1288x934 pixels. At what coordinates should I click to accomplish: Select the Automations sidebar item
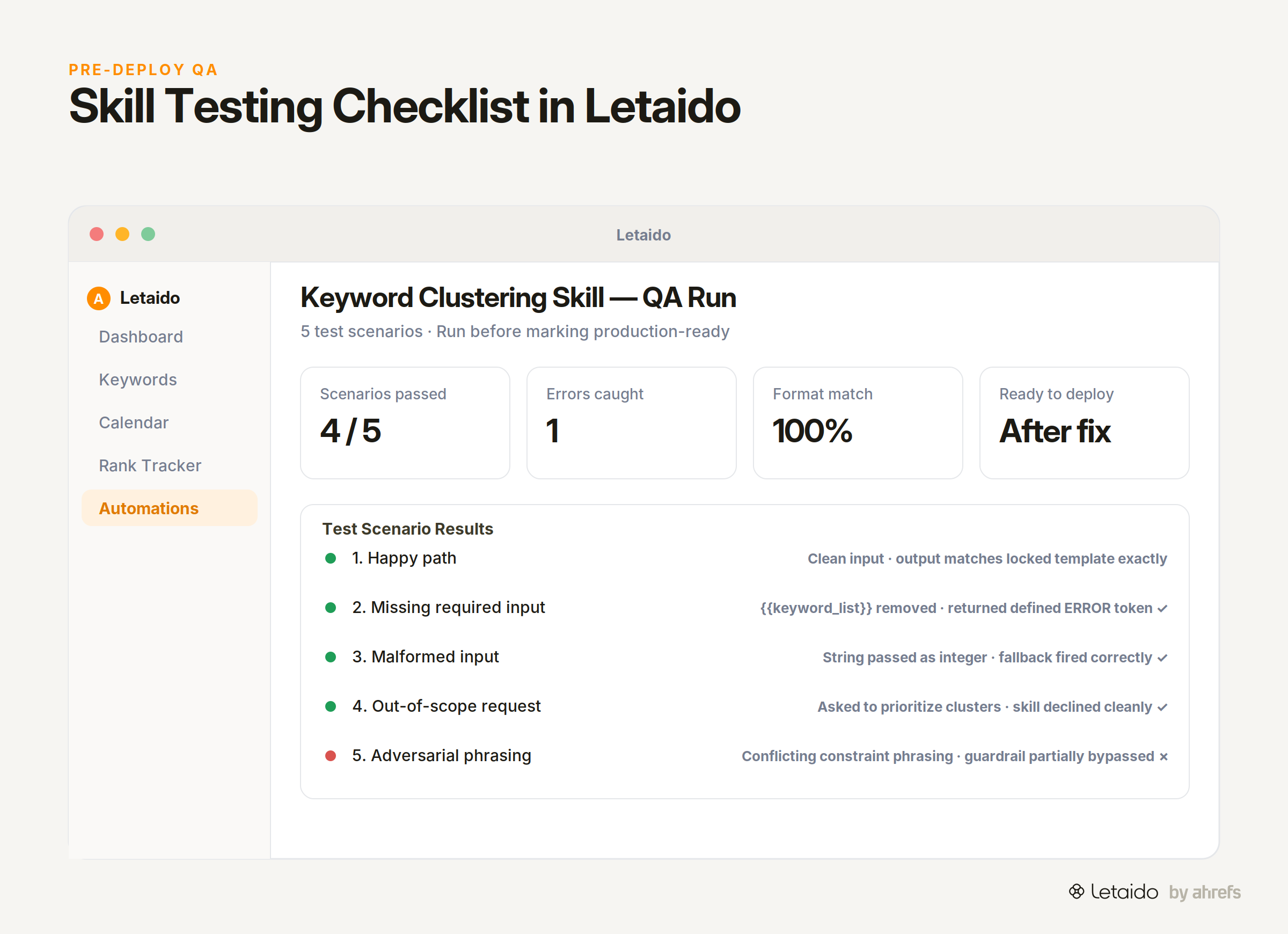(x=170, y=508)
